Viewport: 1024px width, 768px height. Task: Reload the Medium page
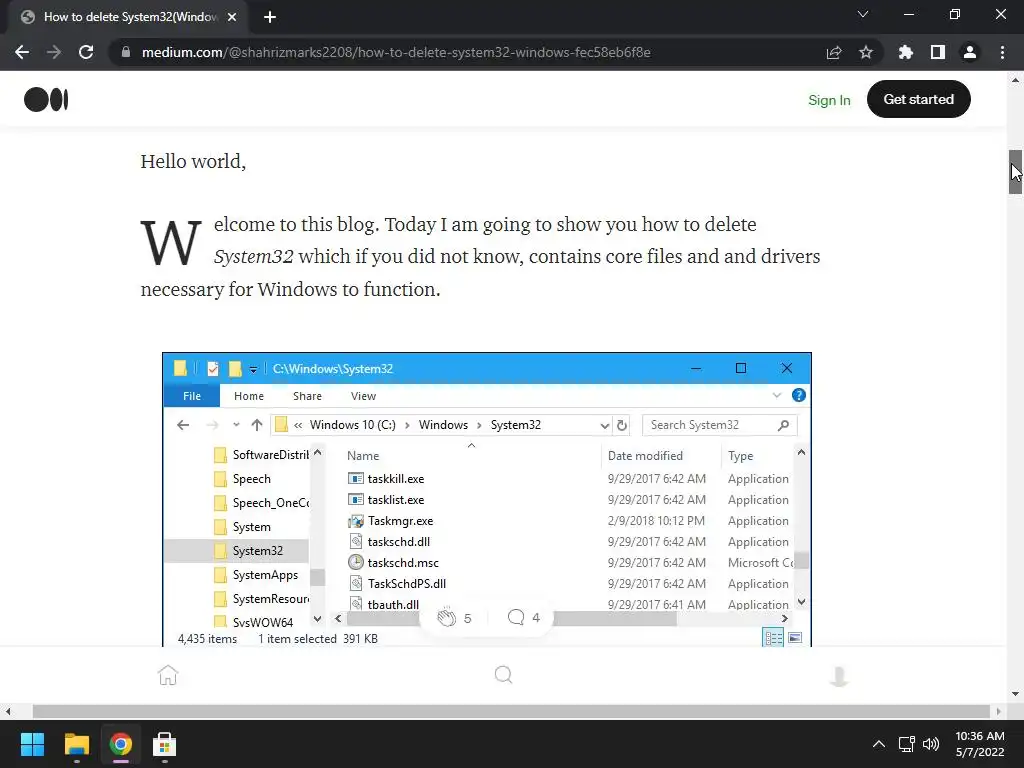pos(86,52)
